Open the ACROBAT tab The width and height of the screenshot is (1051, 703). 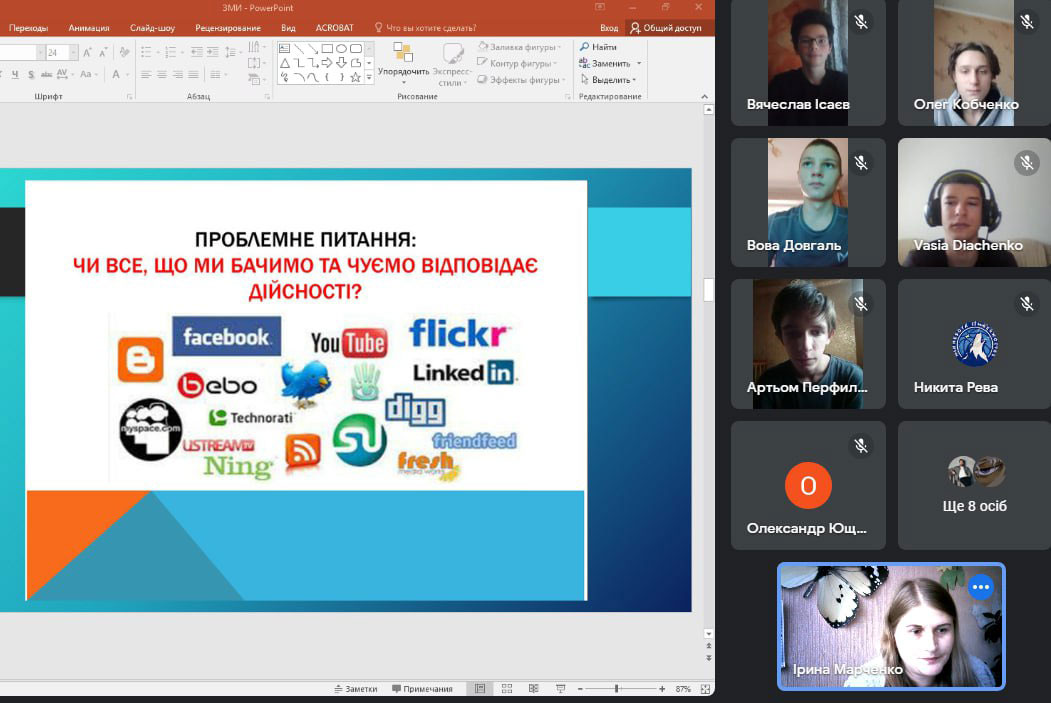pyautogui.click(x=334, y=27)
